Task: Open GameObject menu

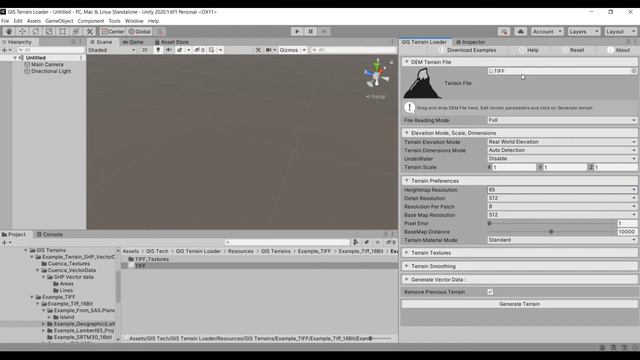Action: (x=59, y=21)
